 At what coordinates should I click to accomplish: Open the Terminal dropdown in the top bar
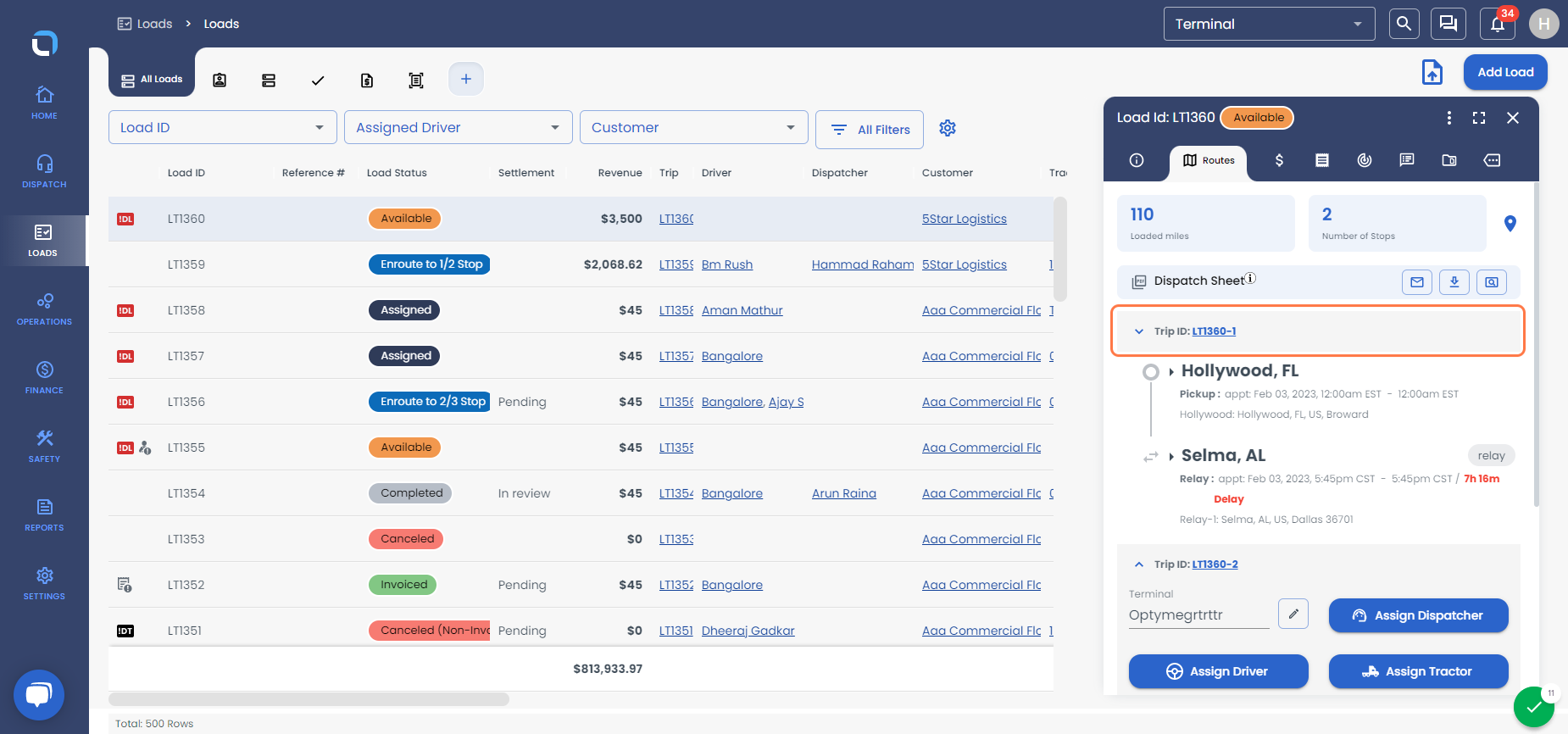click(1269, 24)
